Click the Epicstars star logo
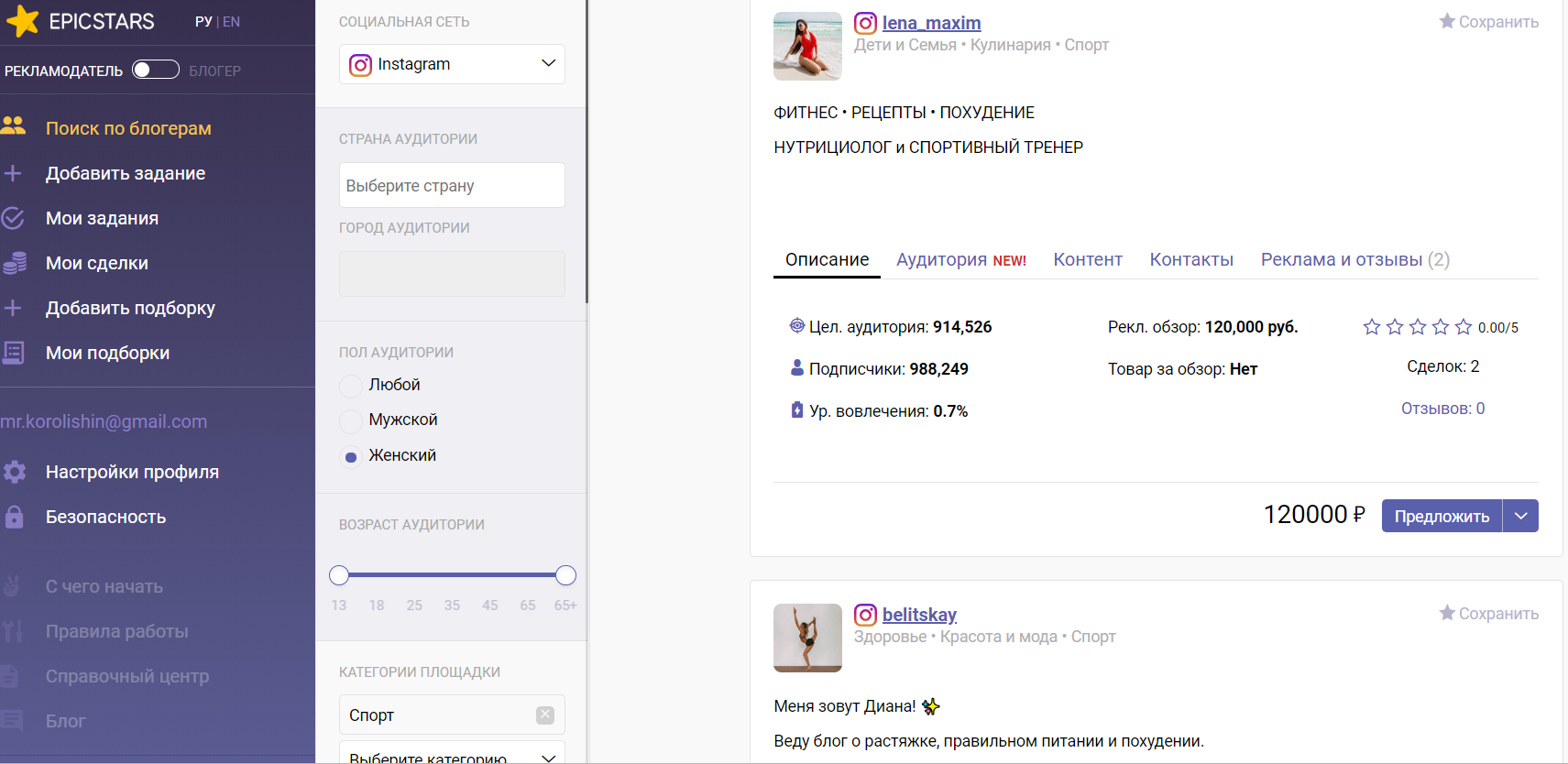Screen dimensions: 1568x764 pyautogui.click(x=23, y=21)
